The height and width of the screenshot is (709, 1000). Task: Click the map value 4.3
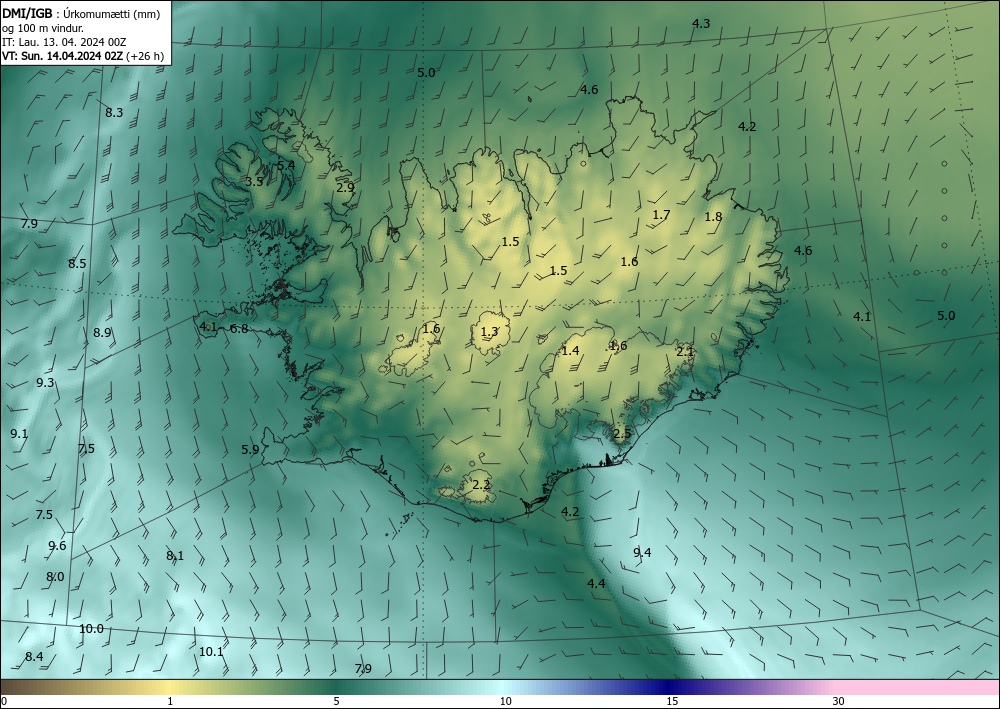click(x=701, y=24)
